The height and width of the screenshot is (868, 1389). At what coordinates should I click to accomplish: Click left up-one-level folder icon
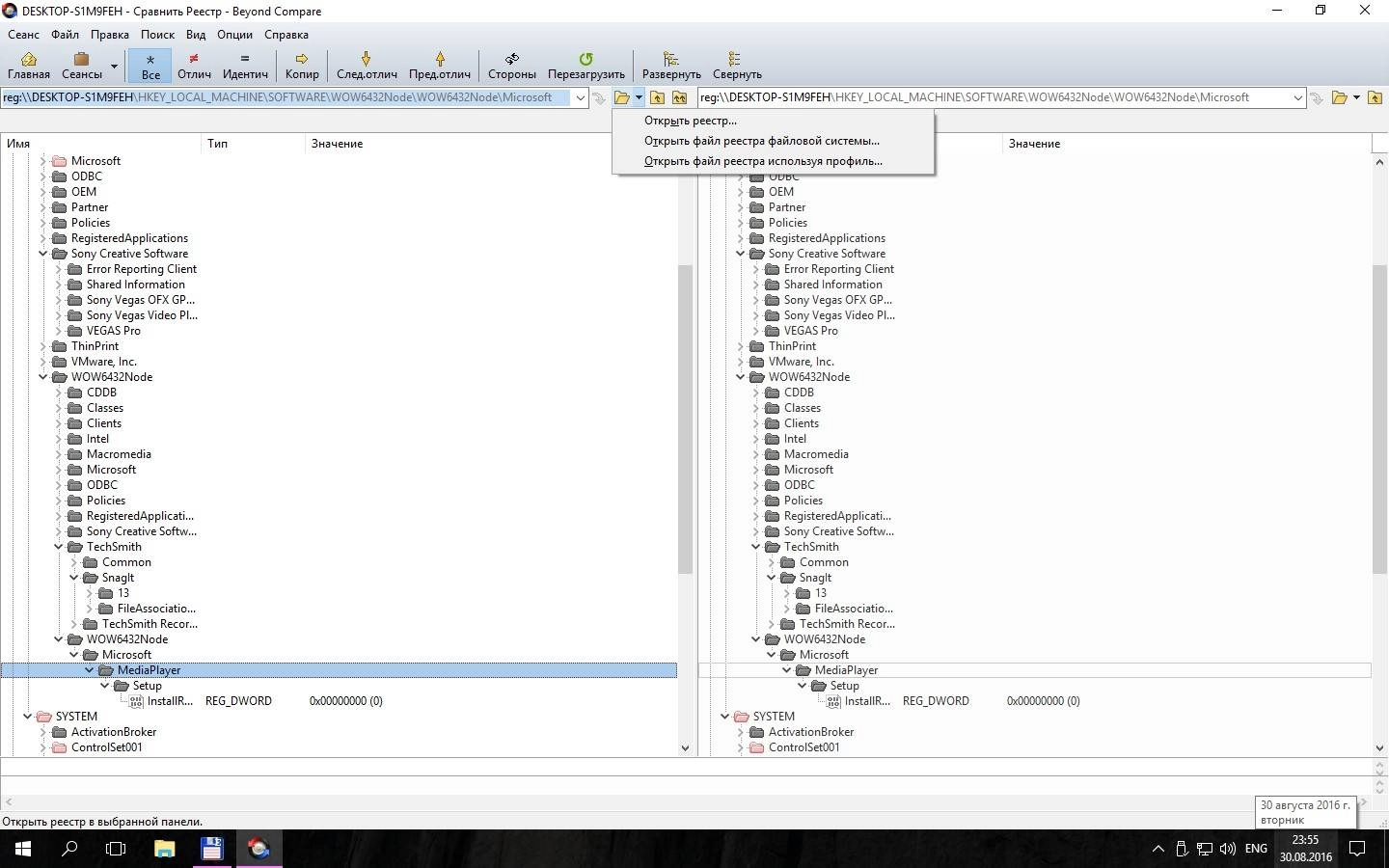tap(657, 97)
